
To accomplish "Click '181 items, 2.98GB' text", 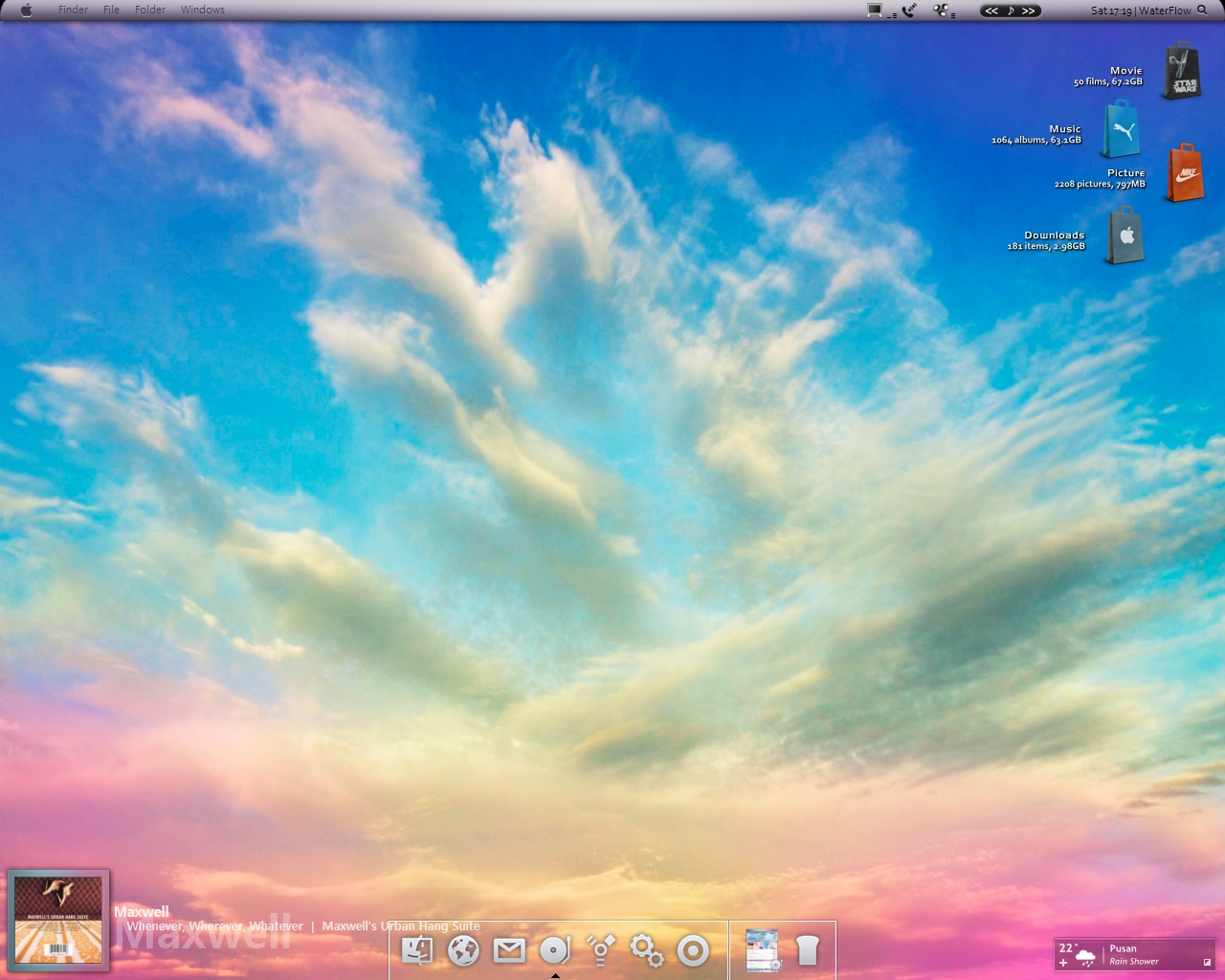I will point(1046,247).
